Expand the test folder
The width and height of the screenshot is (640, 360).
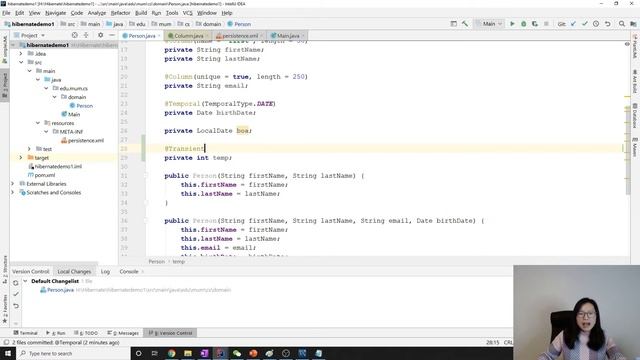coord(29,149)
